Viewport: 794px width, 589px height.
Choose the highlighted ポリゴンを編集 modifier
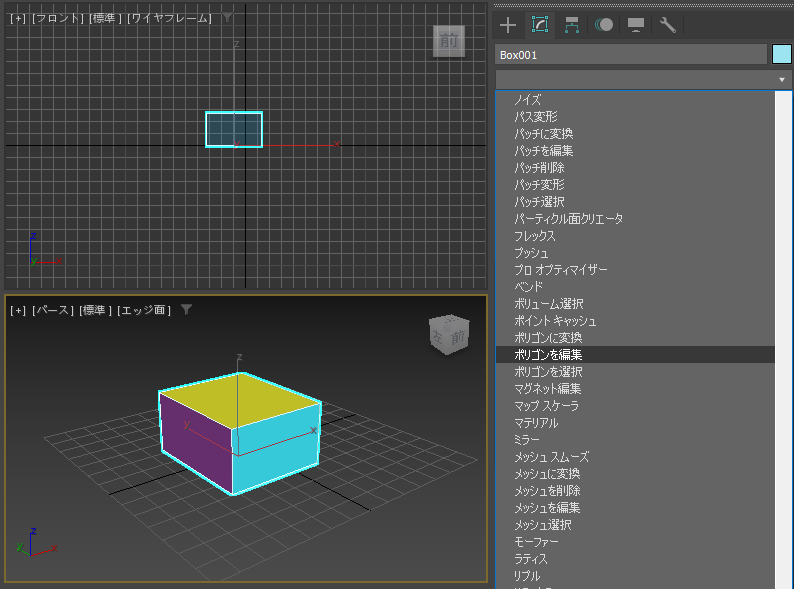pyautogui.click(x=635, y=355)
